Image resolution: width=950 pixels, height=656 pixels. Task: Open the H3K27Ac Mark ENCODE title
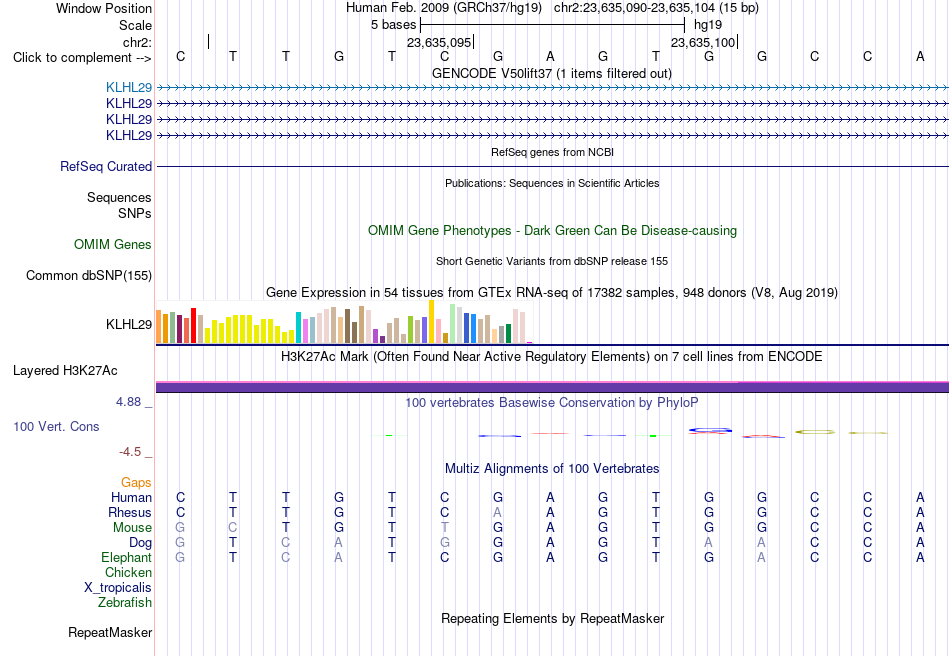tap(551, 356)
